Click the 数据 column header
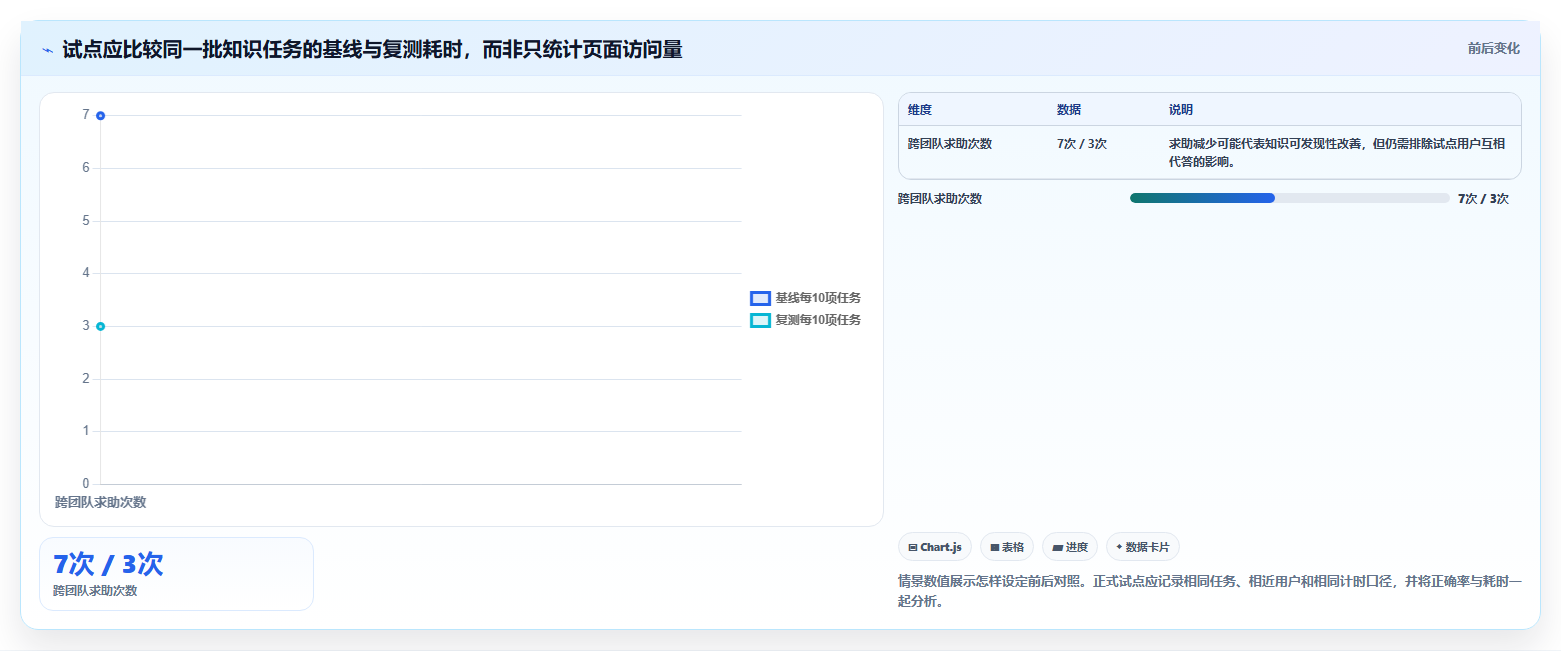Screen dimensions: 1561x651 click(x=1069, y=110)
